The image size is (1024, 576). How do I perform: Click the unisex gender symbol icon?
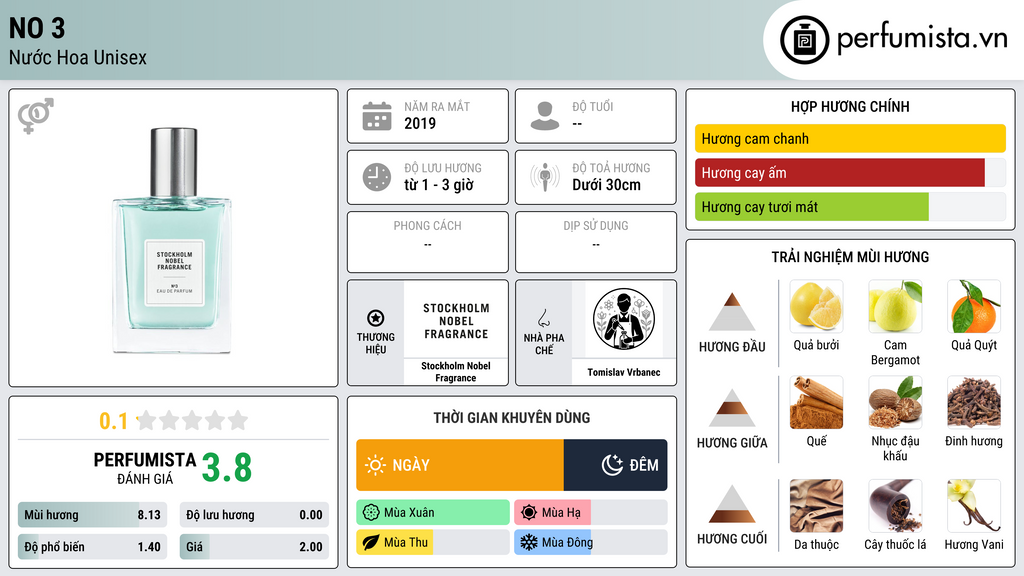[x=36, y=116]
